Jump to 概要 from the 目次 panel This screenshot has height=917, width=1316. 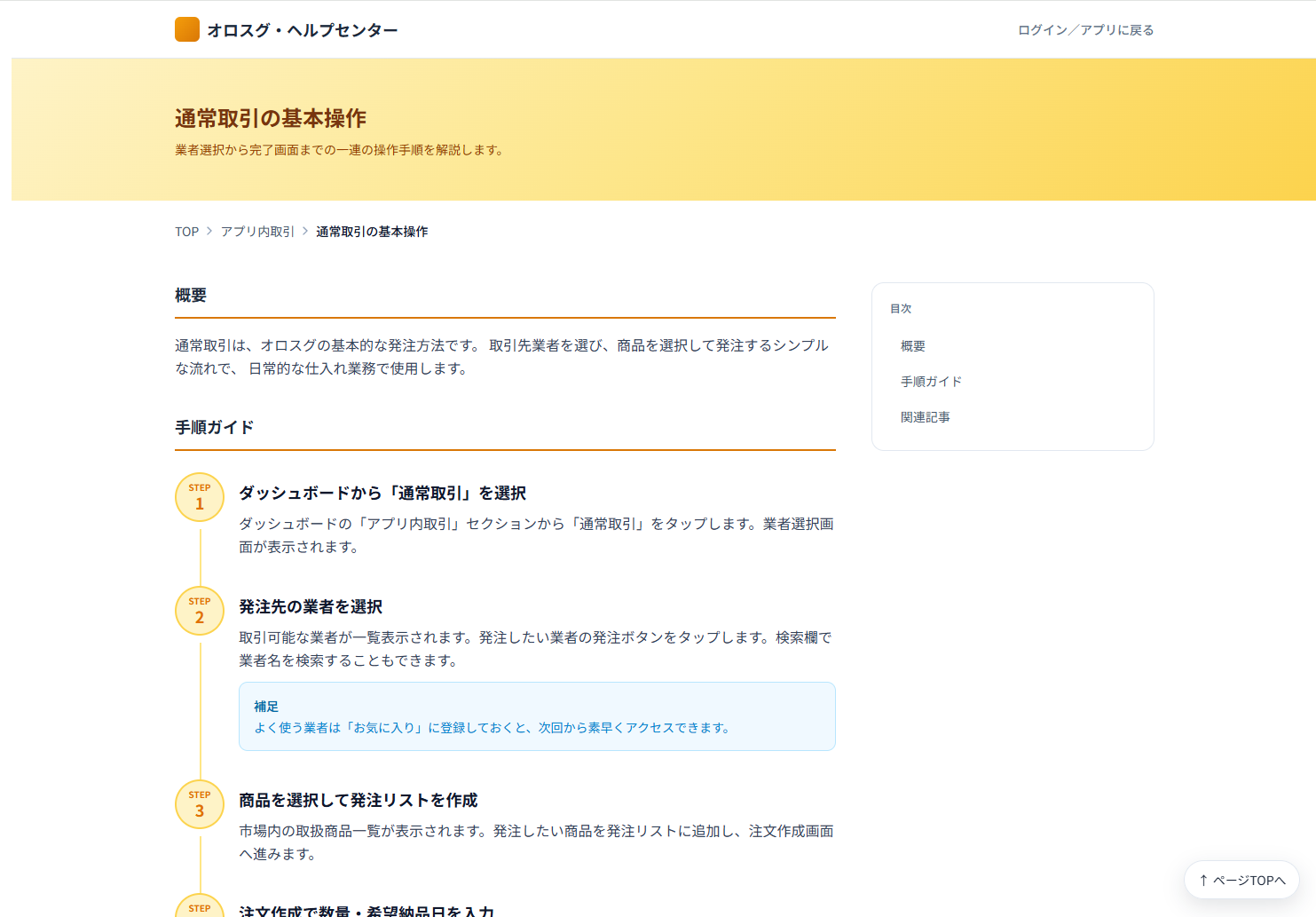913,346
